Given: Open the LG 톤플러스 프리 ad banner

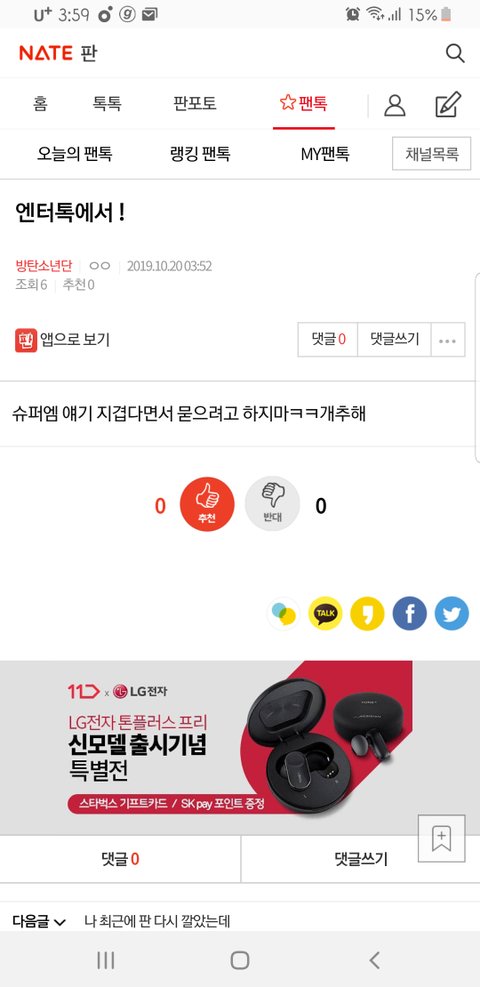Looking at the screenshot, I should point(240,747).
